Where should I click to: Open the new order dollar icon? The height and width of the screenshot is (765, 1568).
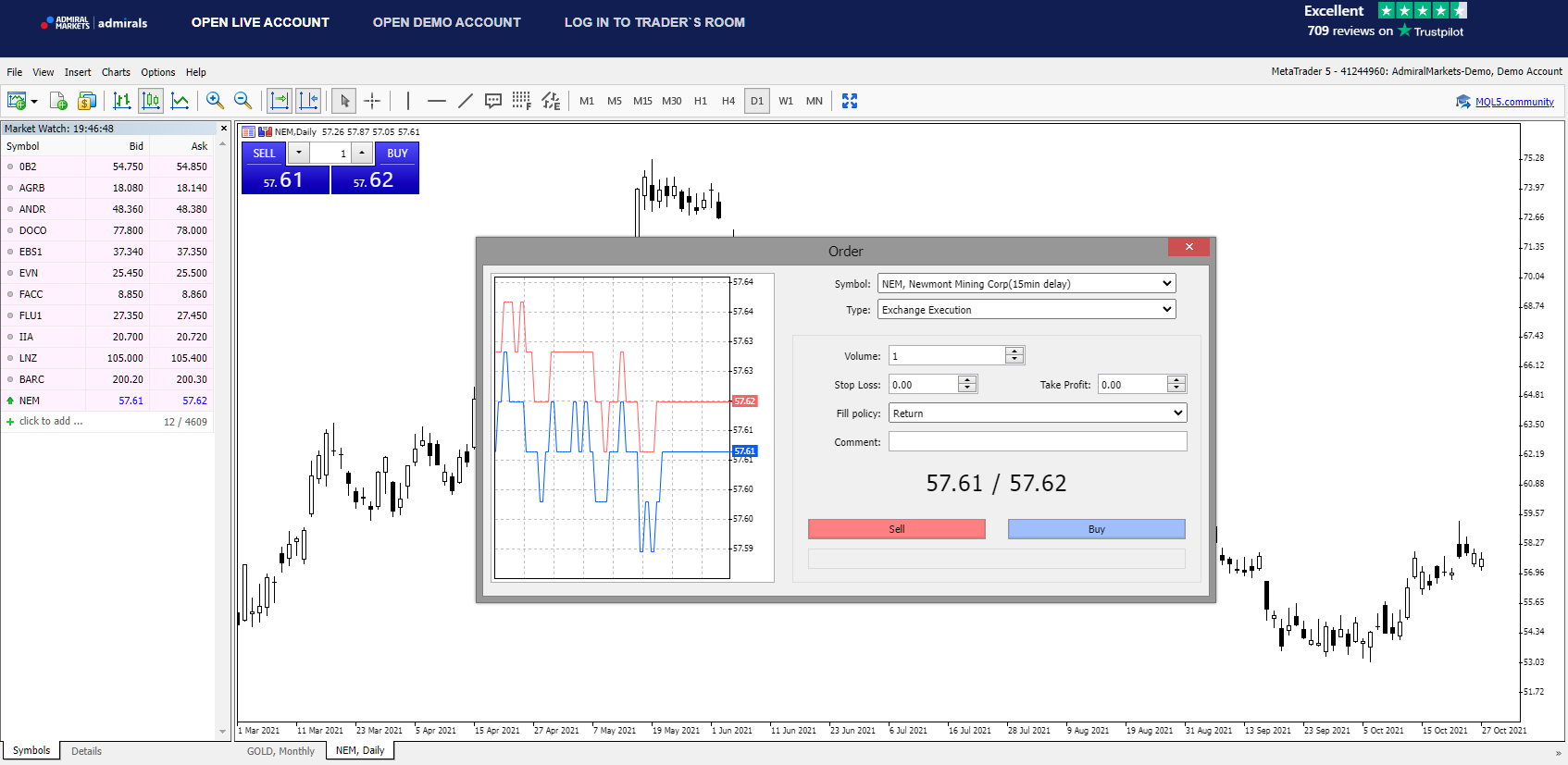coord(87,101)
